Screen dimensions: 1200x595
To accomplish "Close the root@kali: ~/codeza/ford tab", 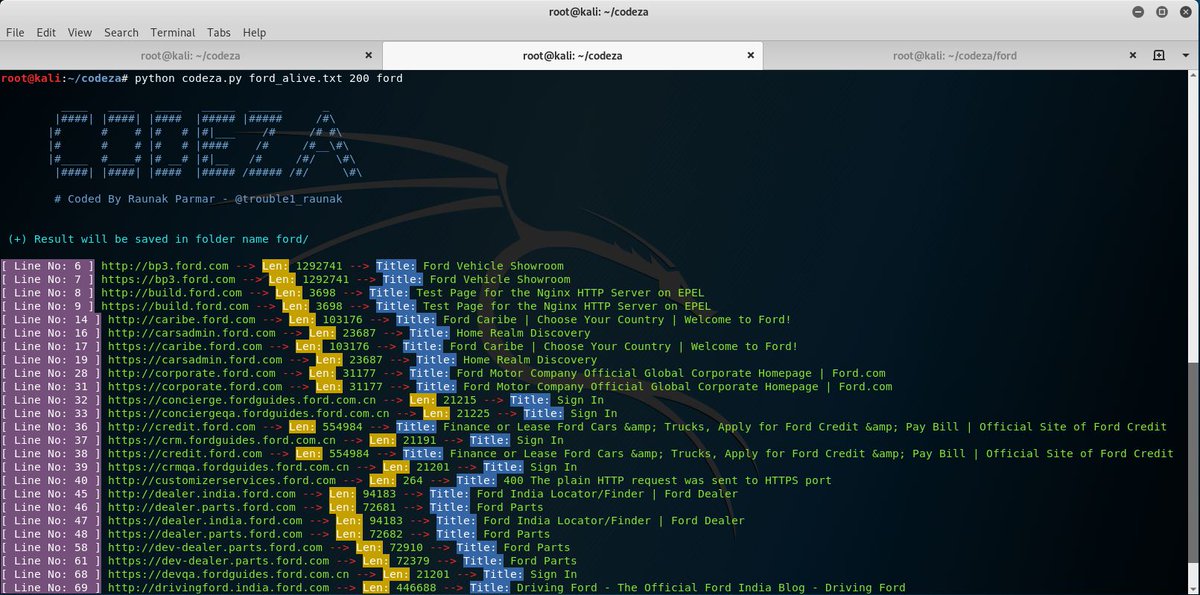I will [1134, 55].
